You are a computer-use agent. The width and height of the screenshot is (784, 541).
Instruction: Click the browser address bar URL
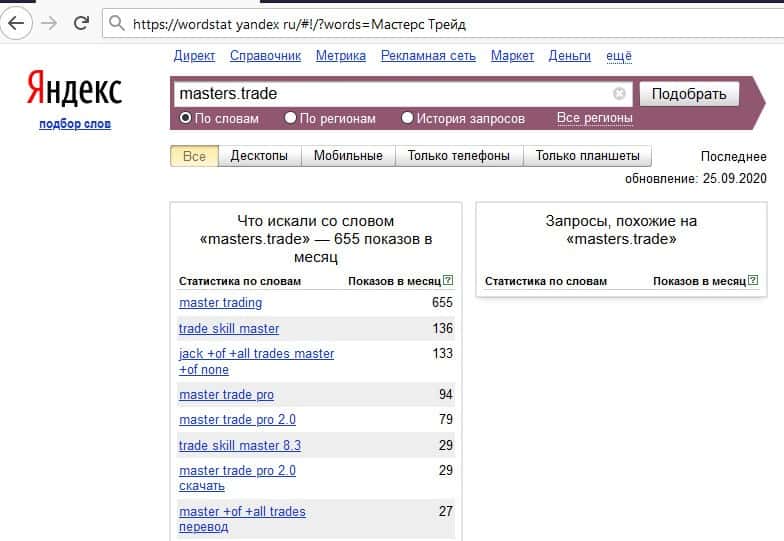[x=299, y=24]
